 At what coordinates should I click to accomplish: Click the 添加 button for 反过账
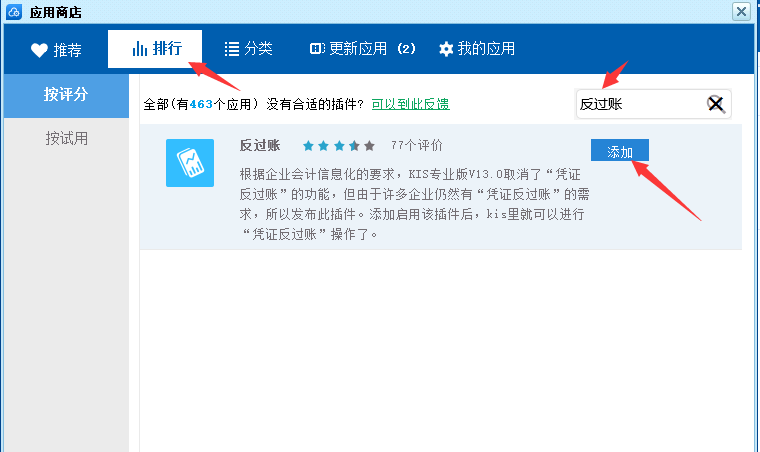[620, 151]
